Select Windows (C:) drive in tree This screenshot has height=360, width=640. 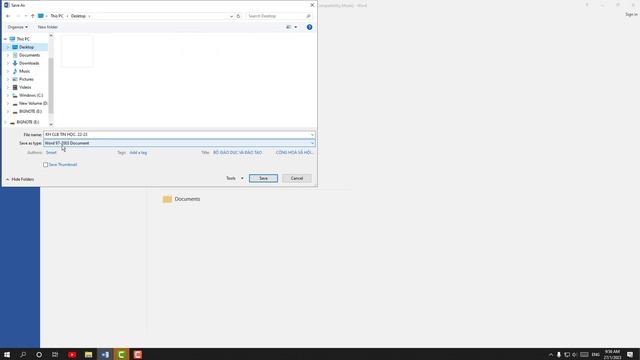[31, 95]
